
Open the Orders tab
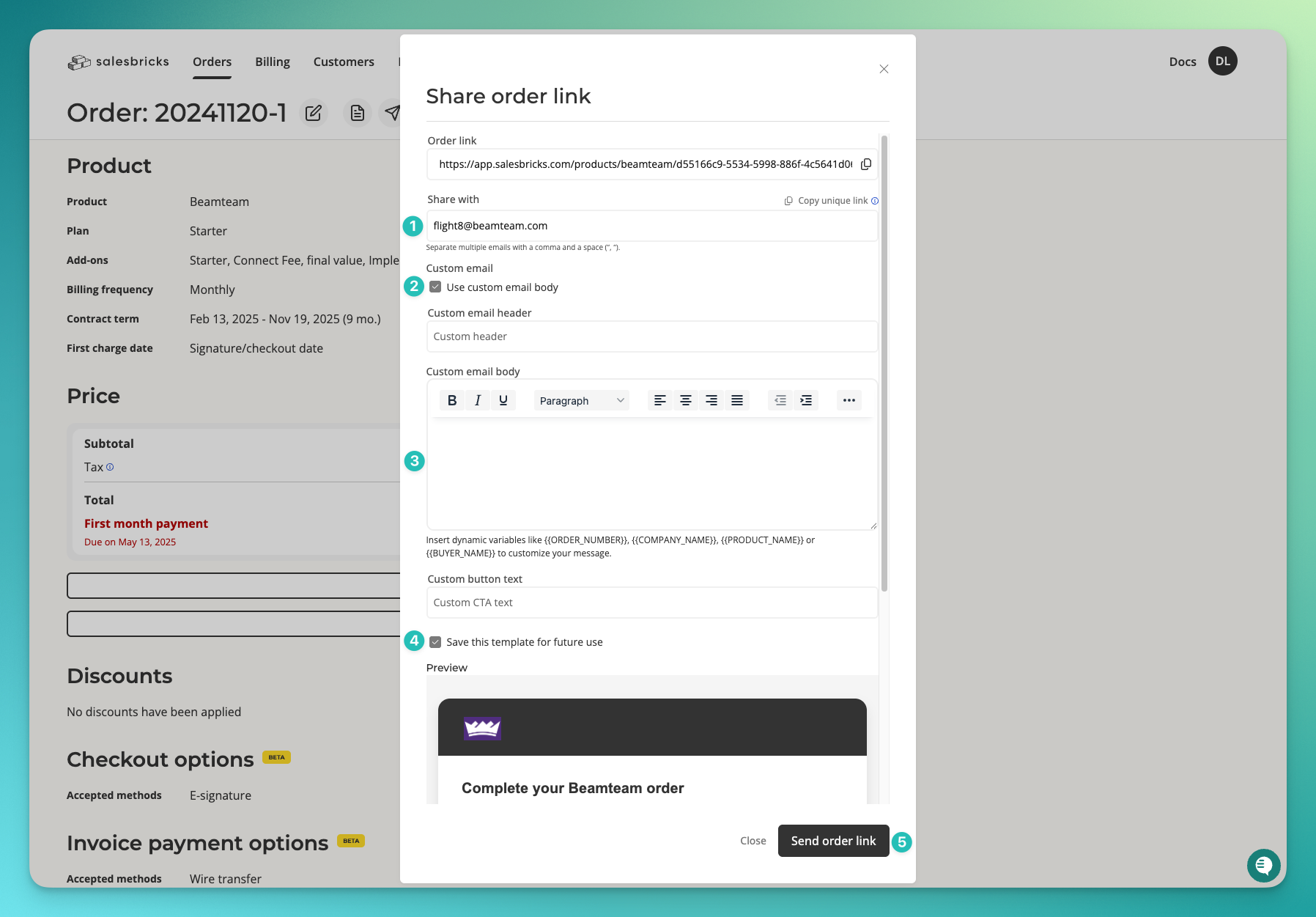tap(212, 62)
